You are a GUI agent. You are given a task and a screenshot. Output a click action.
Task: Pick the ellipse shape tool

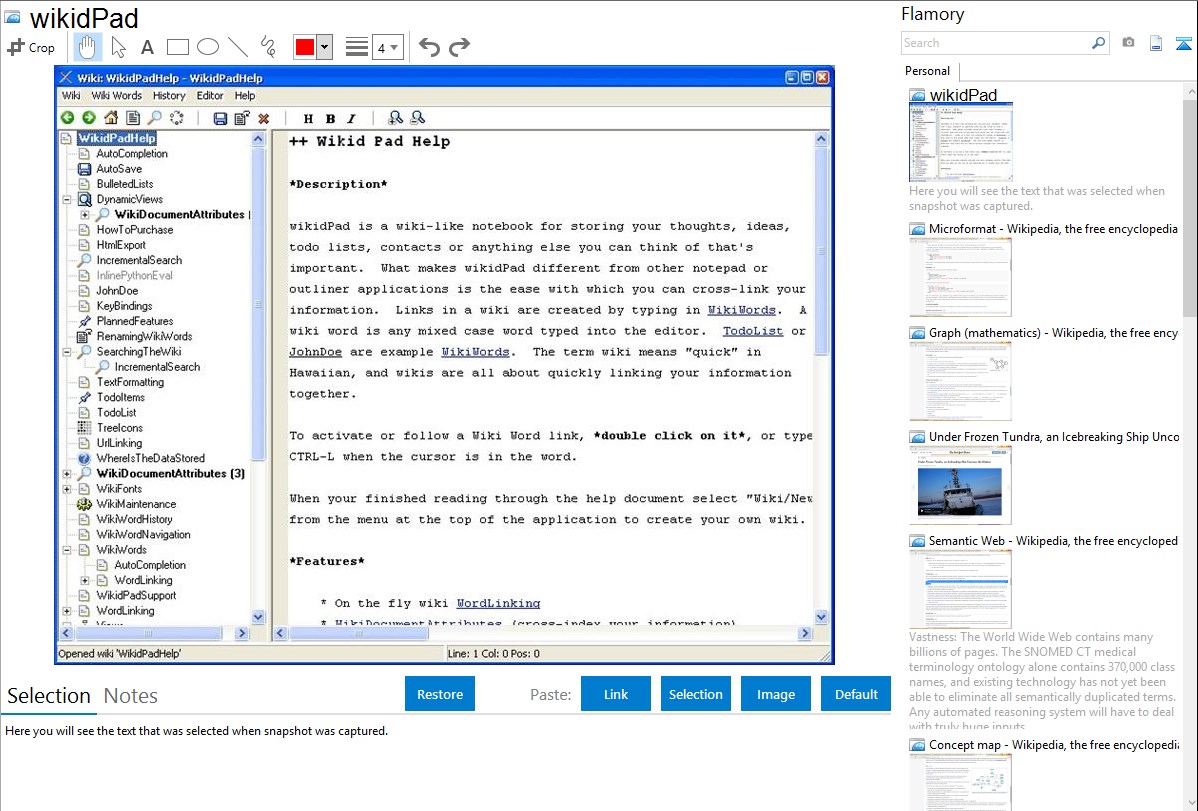[208, 47]
